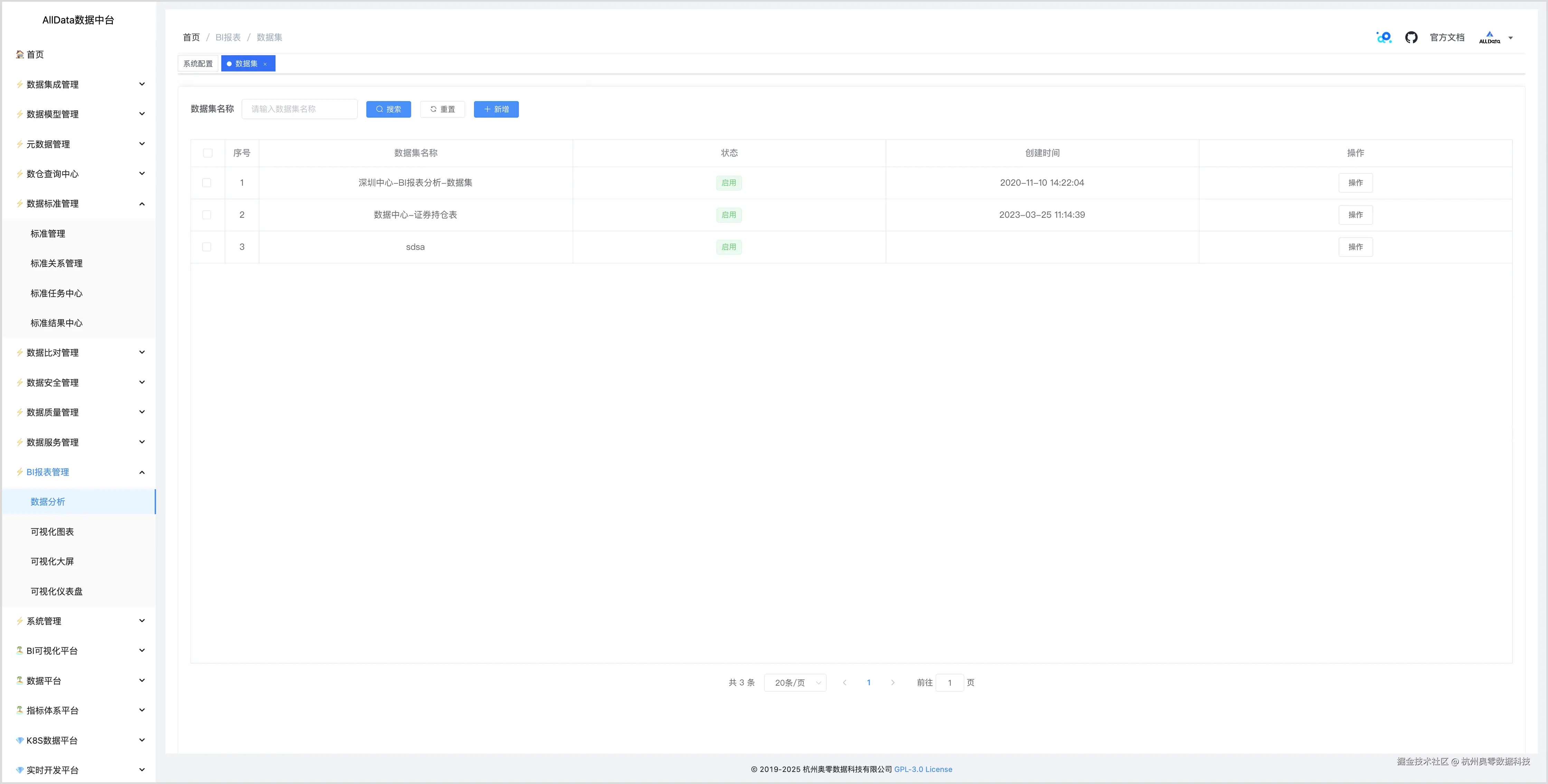Viewport: 1548px width, 784px height.
Task: Click the lightning icon beside 数据集成管理
Action: tap(20, 84)
